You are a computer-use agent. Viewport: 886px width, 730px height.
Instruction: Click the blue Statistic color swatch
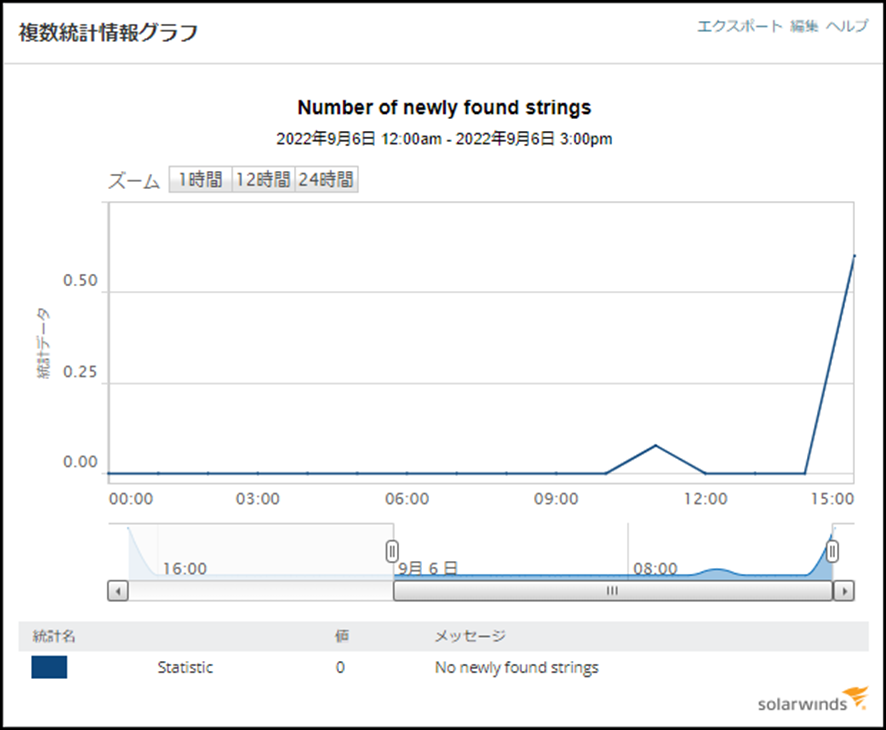tap(49, 667)
